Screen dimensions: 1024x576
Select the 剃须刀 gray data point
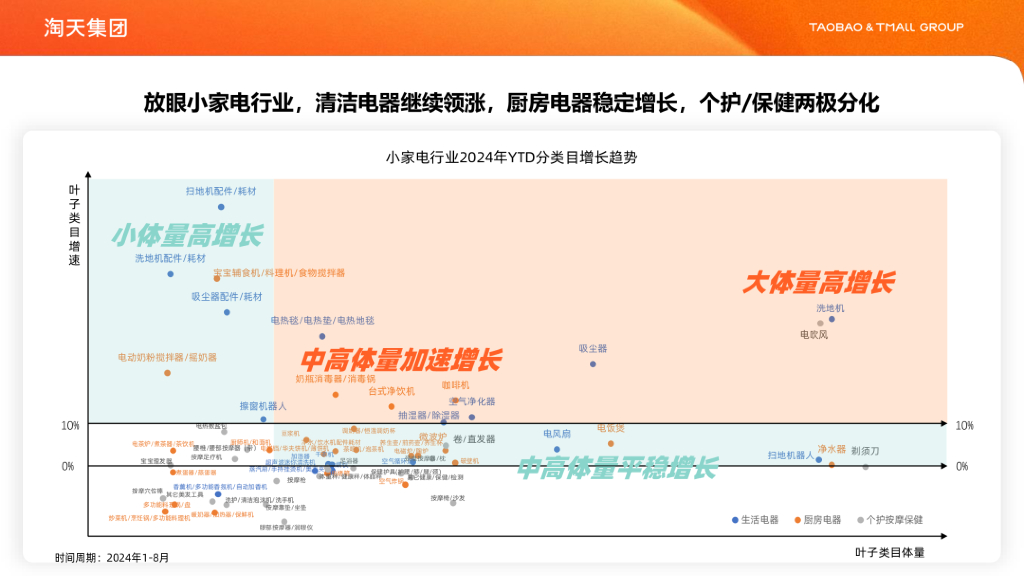pos(865,466)
